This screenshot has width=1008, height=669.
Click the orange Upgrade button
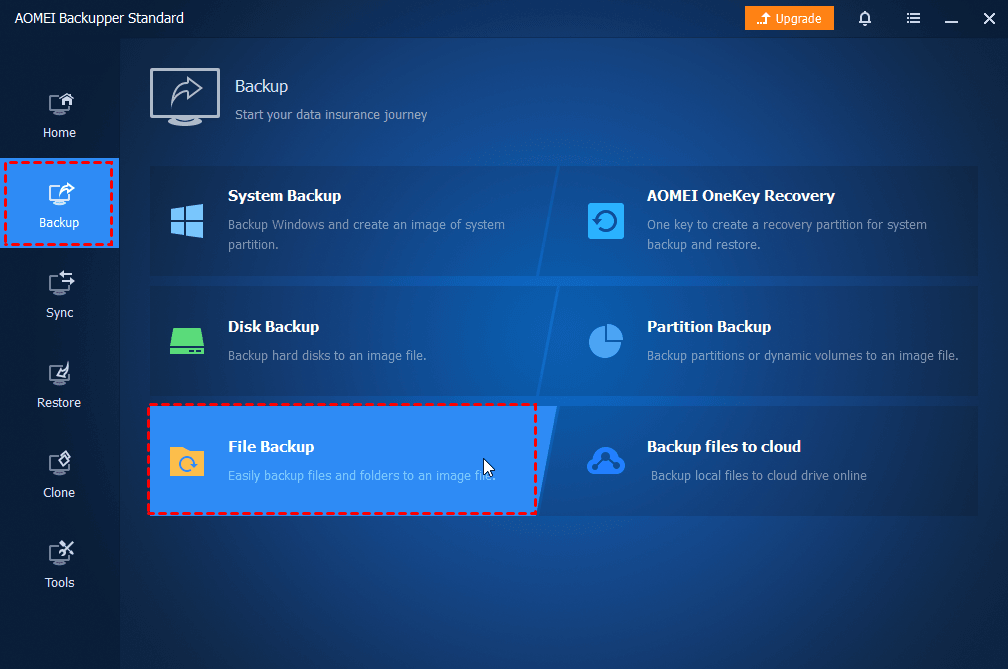coord(789,18)
